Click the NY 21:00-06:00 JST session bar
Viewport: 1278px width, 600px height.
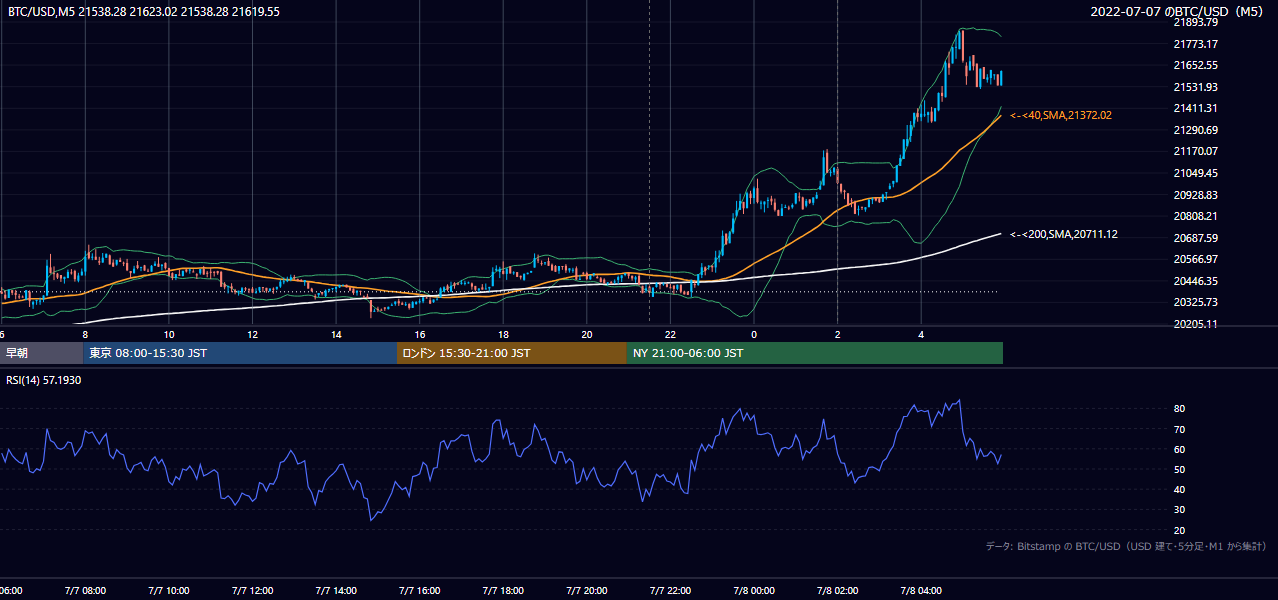815,353
